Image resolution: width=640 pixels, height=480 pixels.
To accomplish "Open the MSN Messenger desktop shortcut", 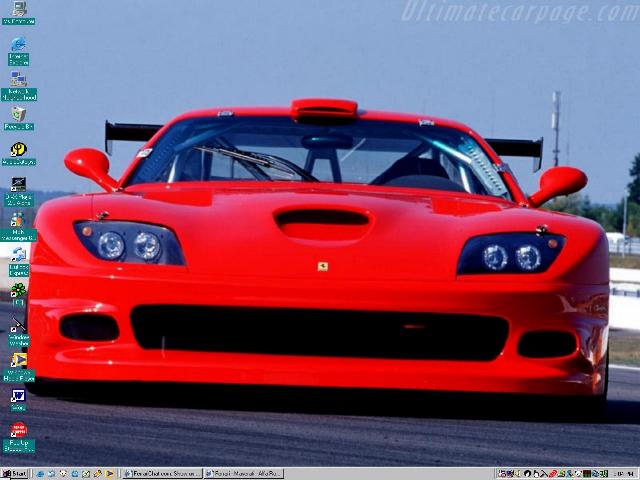I will [19, 227].
